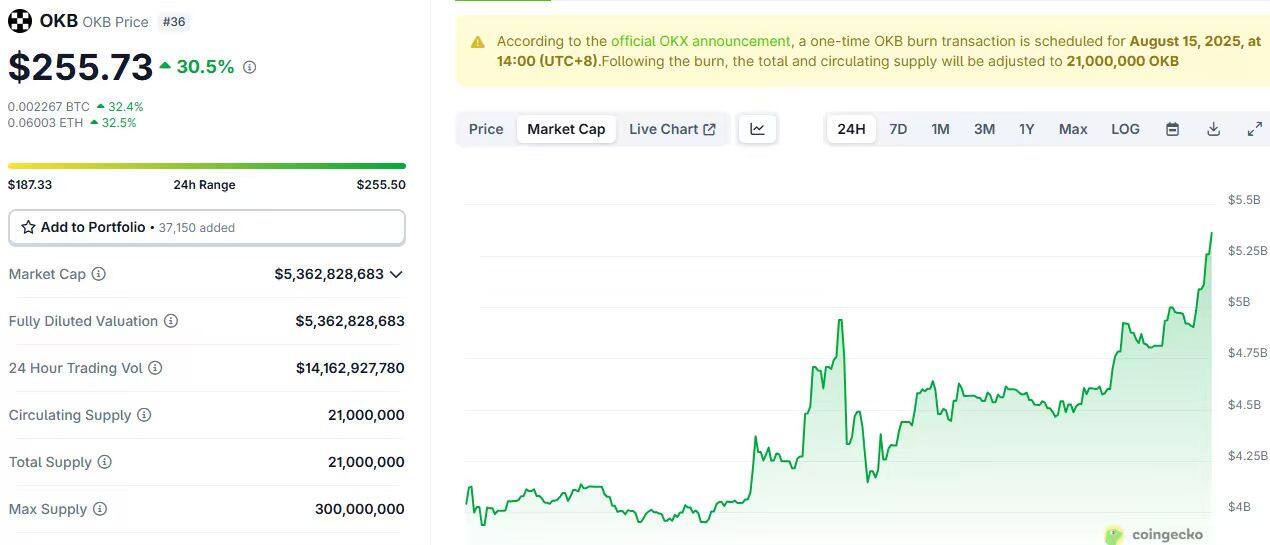Image resolution: width=1270 pixels, height=545 pixels.
Task: Show the Market Cap info tooltip icon
Action: [x=99, y=274]
